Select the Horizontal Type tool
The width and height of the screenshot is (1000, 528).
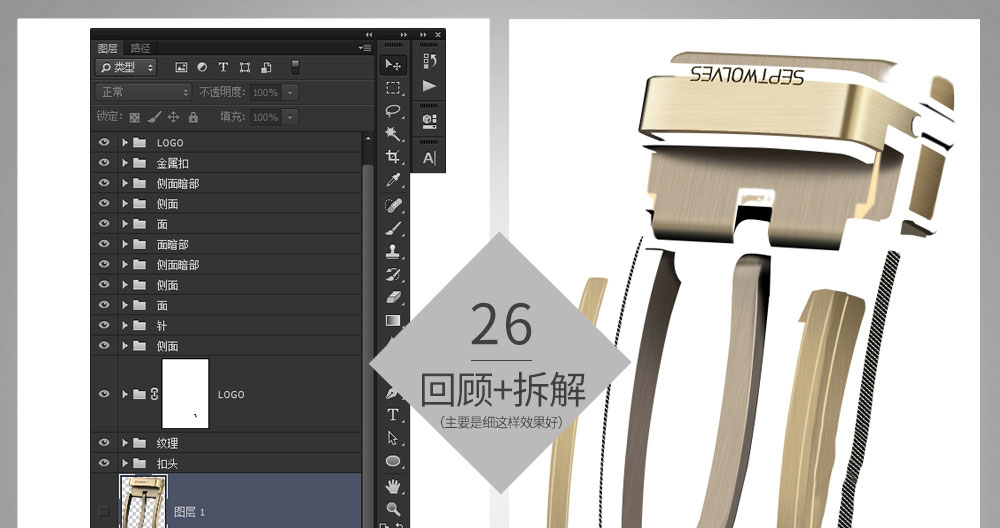pyautogui.click(x=393, y=414)
